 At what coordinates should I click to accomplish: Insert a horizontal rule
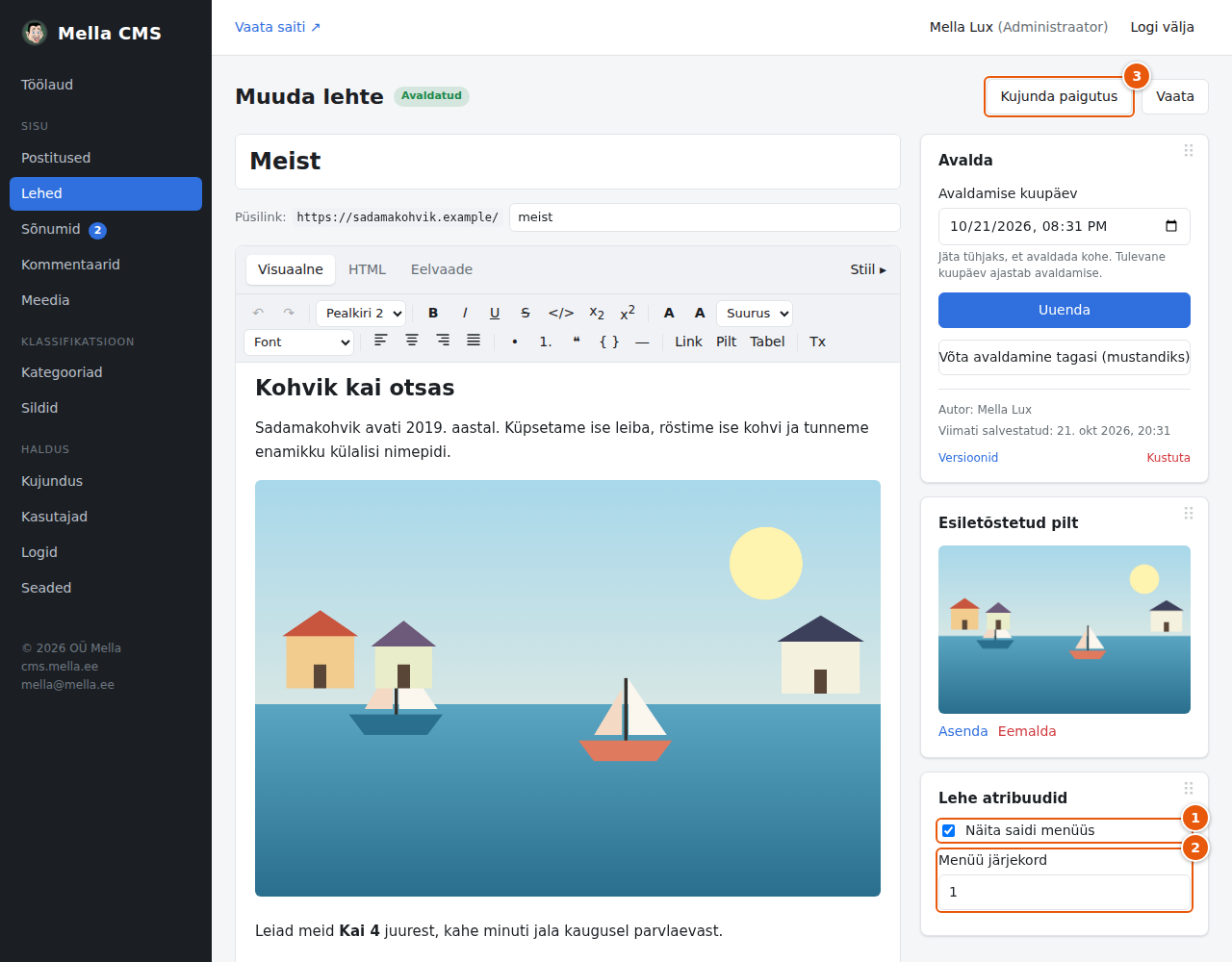click(642, 342)
